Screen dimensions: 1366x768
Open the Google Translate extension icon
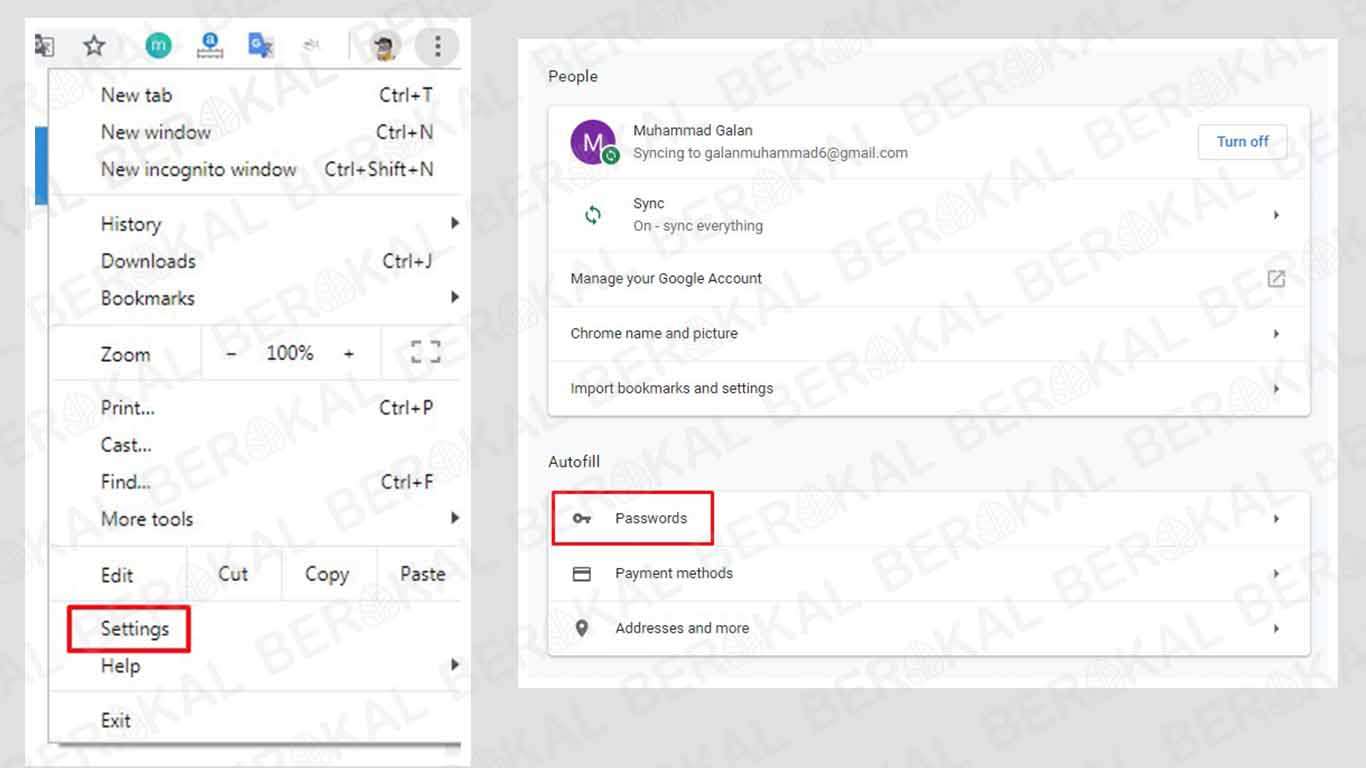pos(261,46)
